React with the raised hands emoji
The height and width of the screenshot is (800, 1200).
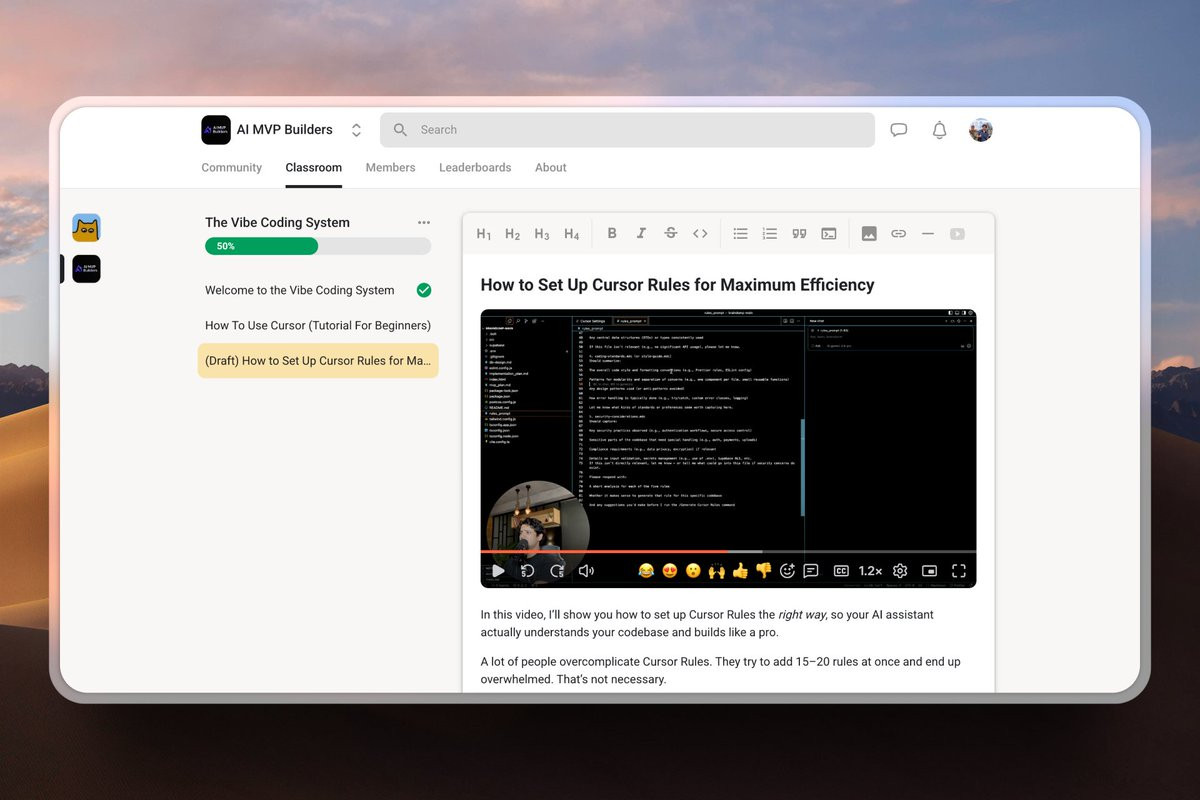point(717,571)
